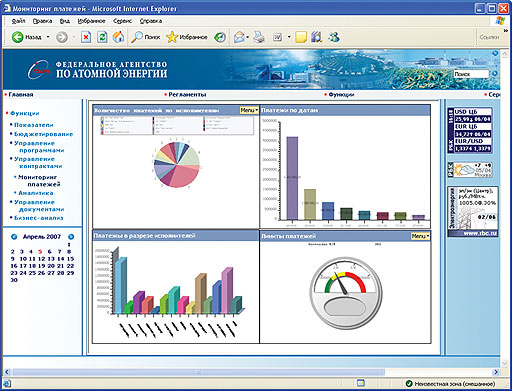The height and width of the screenshot is (391, 512).
Task: Open the Поиск search toolbar button
Action: [146, 37]
